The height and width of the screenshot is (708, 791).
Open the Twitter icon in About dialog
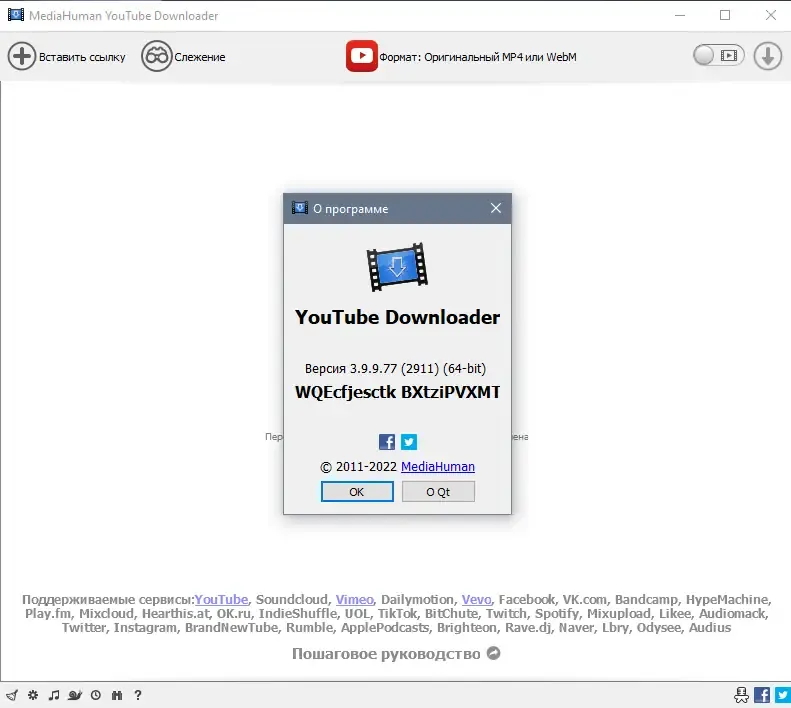coord(409,442)
